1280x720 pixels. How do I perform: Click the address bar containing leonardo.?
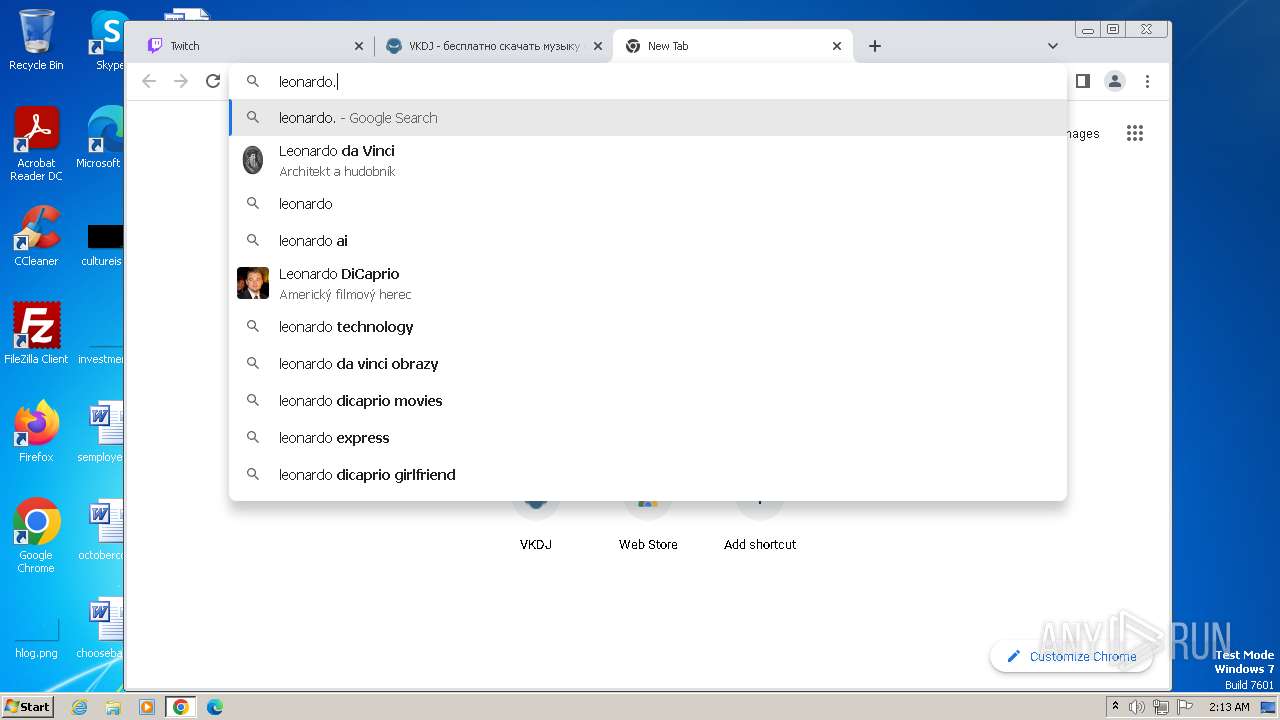pos(648,82)
